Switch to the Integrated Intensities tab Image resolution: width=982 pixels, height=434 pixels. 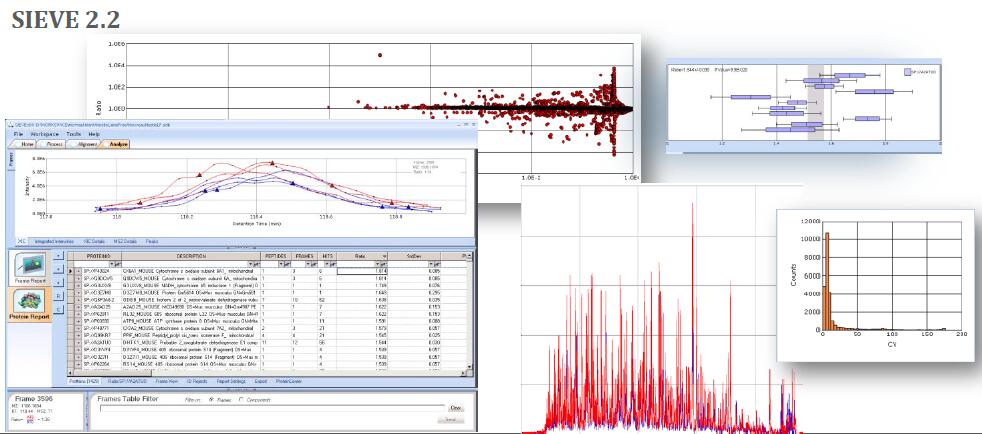53,241
